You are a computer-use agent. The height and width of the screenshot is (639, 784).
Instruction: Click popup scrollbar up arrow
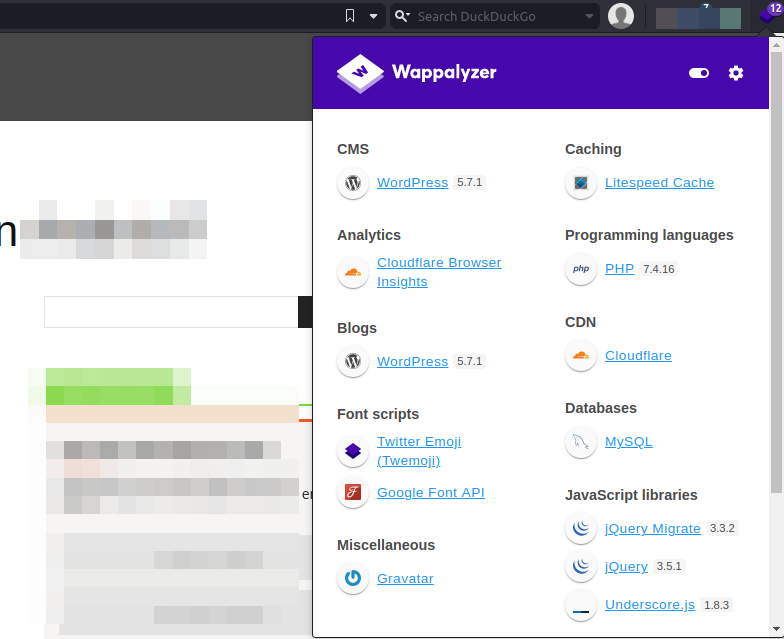pos(776,45)
